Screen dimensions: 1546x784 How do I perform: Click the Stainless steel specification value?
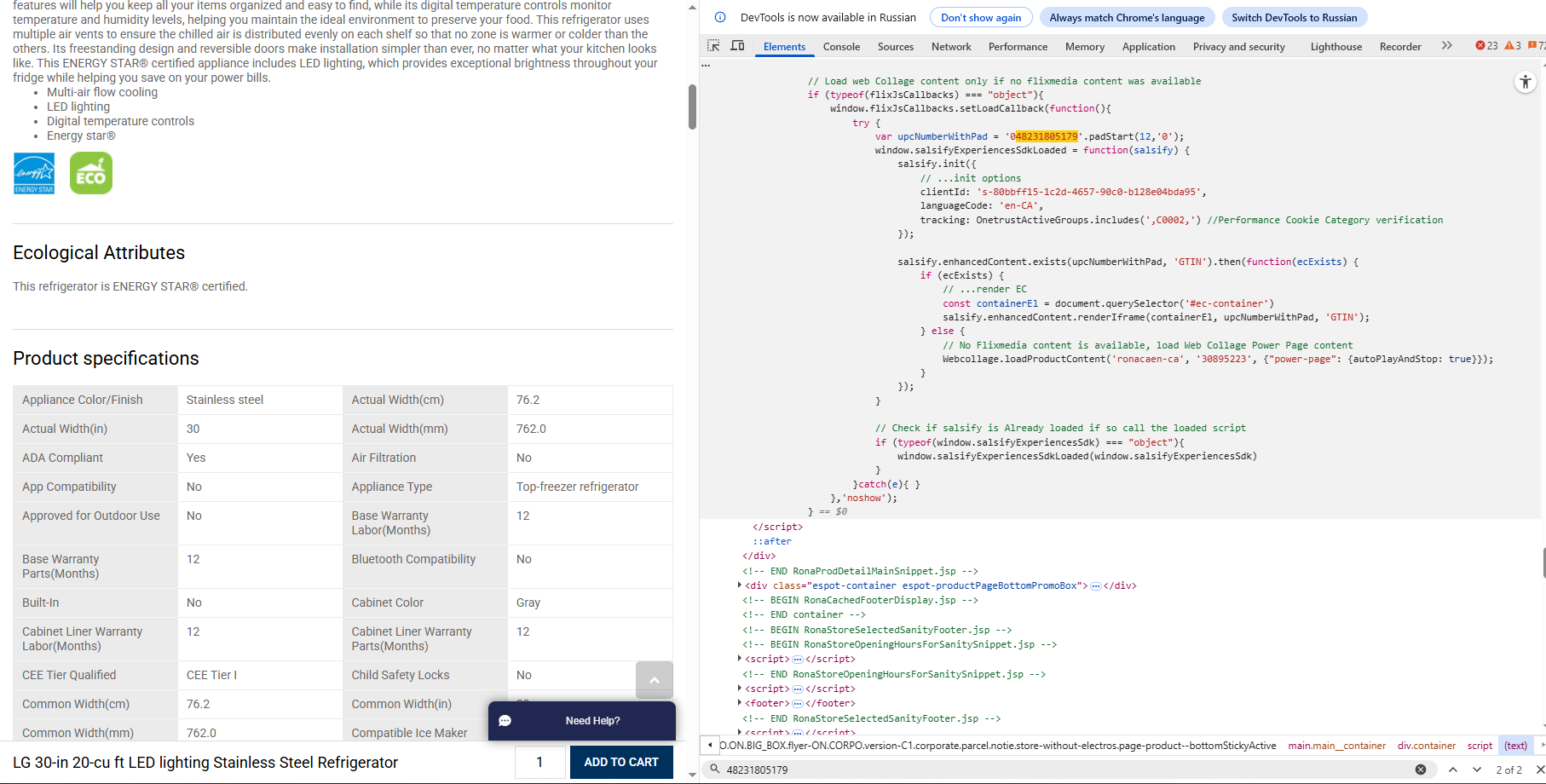click(x=225, y=400)
